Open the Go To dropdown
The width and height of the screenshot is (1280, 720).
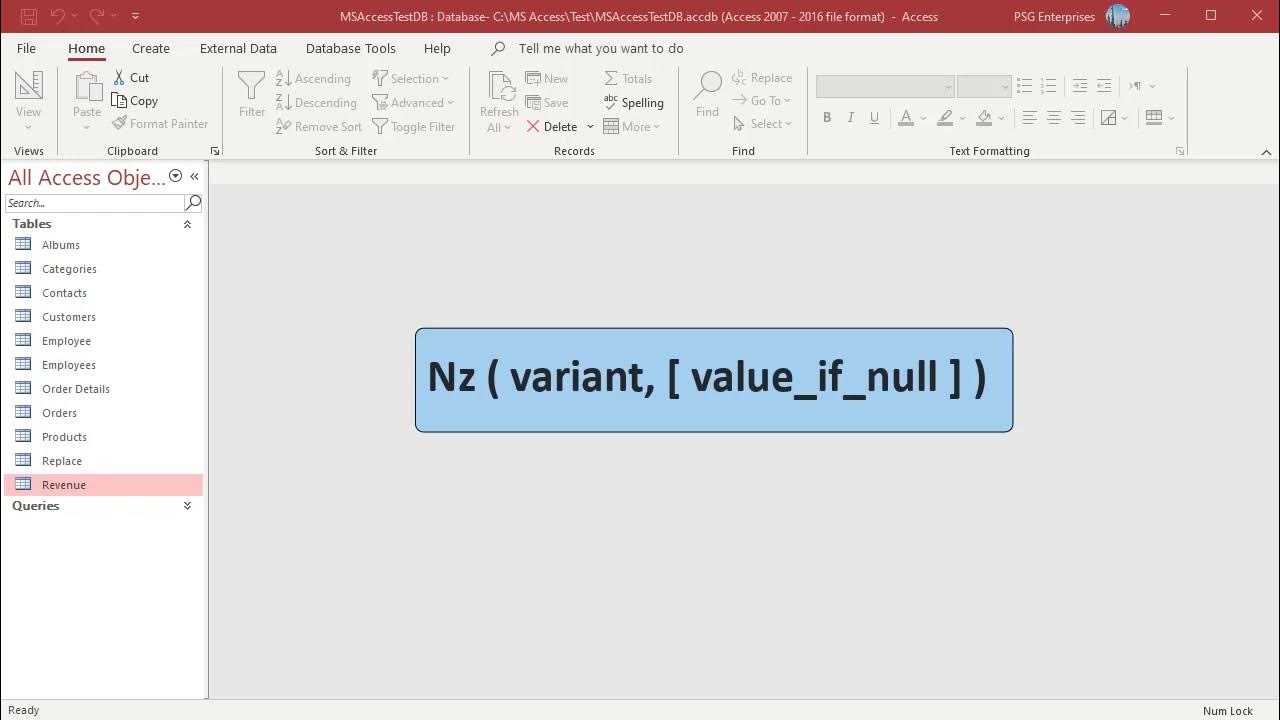761,101
